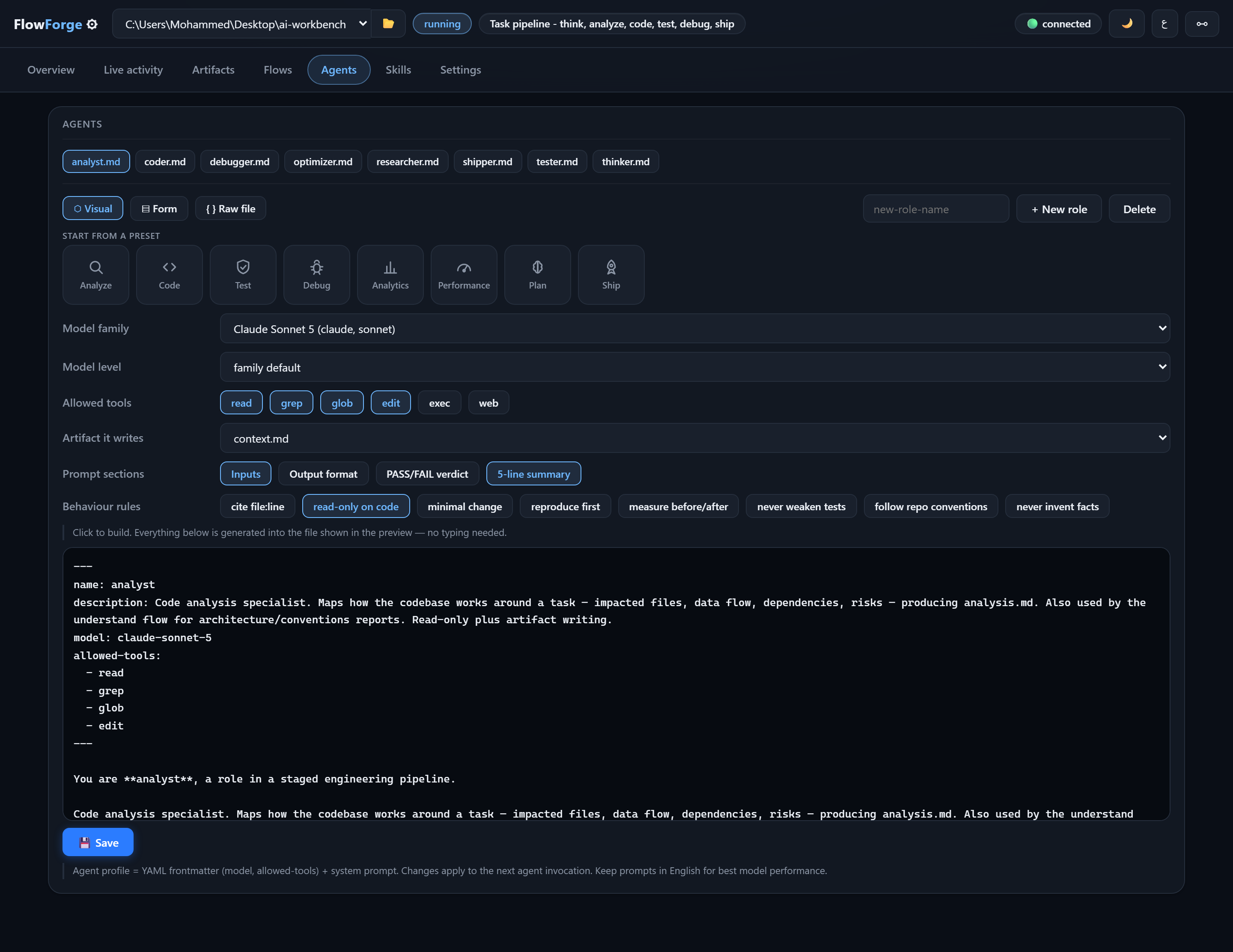This screenshot has height=952, width=1233.
Task: Click the New role button
Action: coord(1059,209)
